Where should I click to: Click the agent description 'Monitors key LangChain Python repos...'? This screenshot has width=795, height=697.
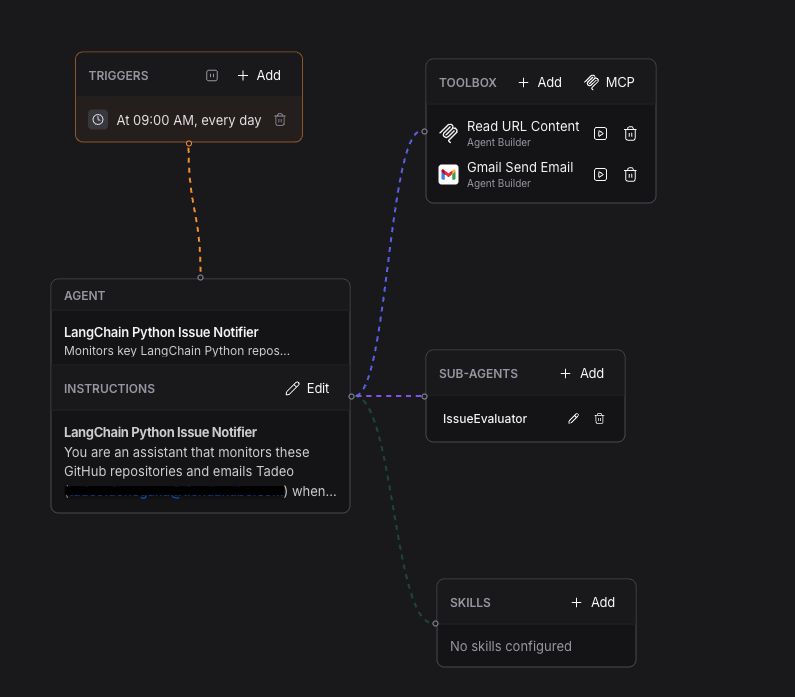[x=177, y=351]
